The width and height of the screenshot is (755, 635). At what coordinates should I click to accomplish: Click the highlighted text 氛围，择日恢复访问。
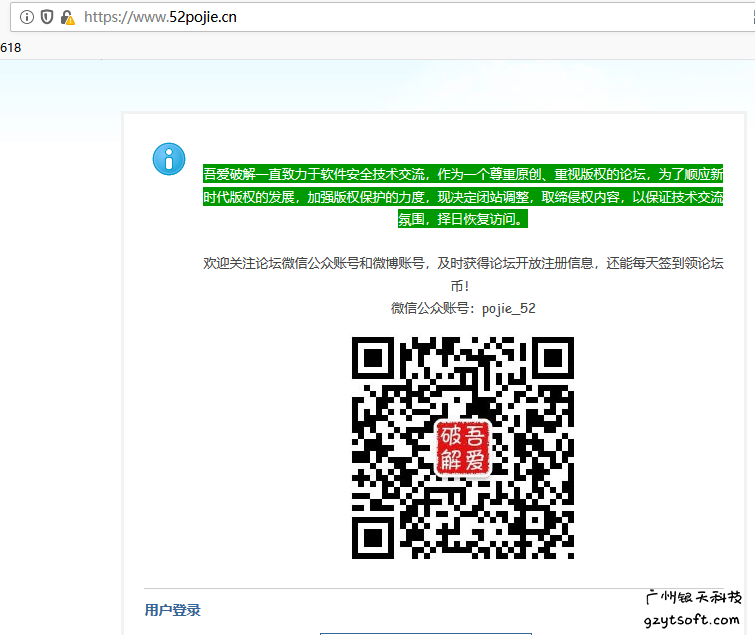pyautogui.click(x=463, y=219)
